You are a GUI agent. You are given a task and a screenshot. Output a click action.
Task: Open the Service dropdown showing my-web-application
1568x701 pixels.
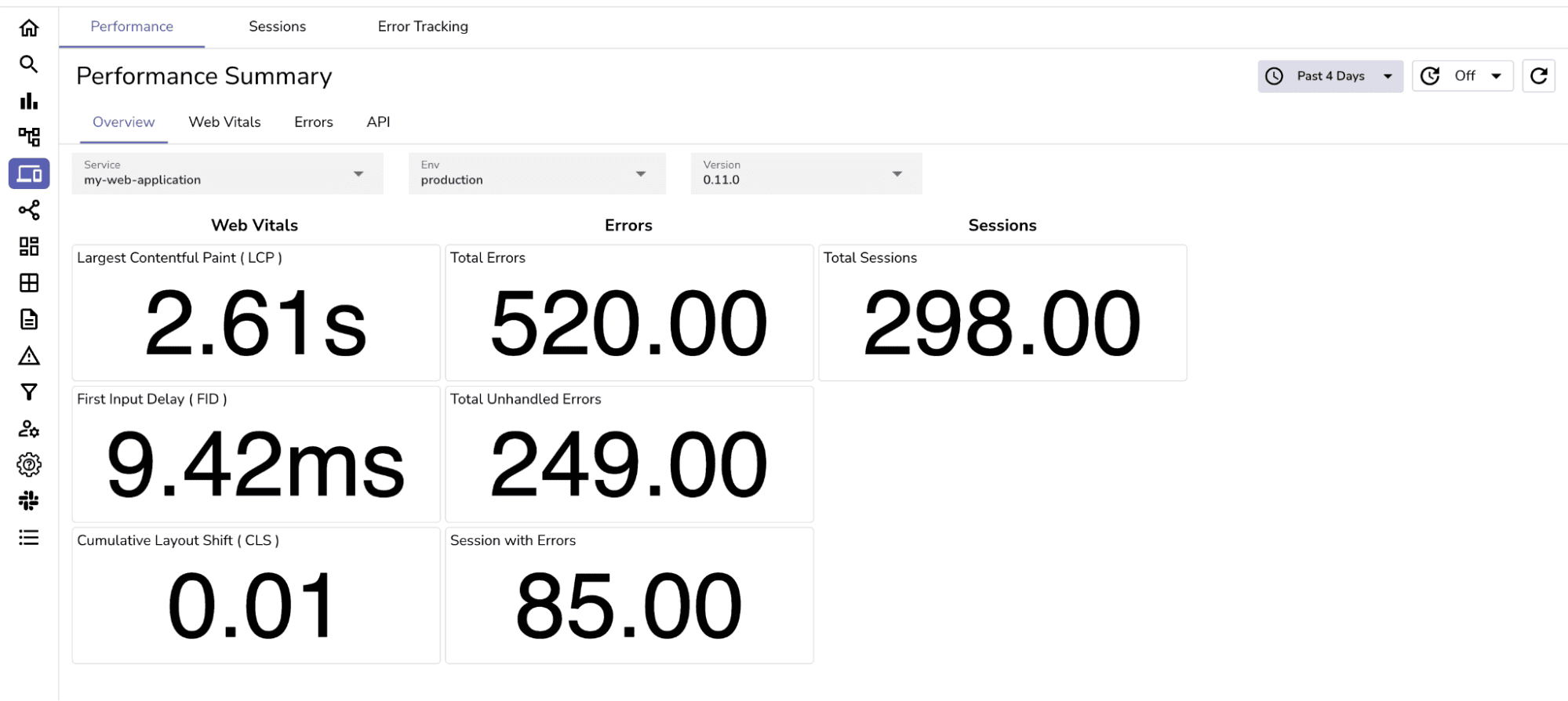(227, 173)
